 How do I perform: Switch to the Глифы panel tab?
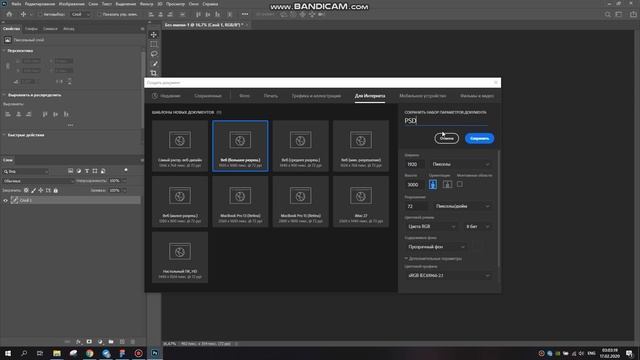[31, 29]
